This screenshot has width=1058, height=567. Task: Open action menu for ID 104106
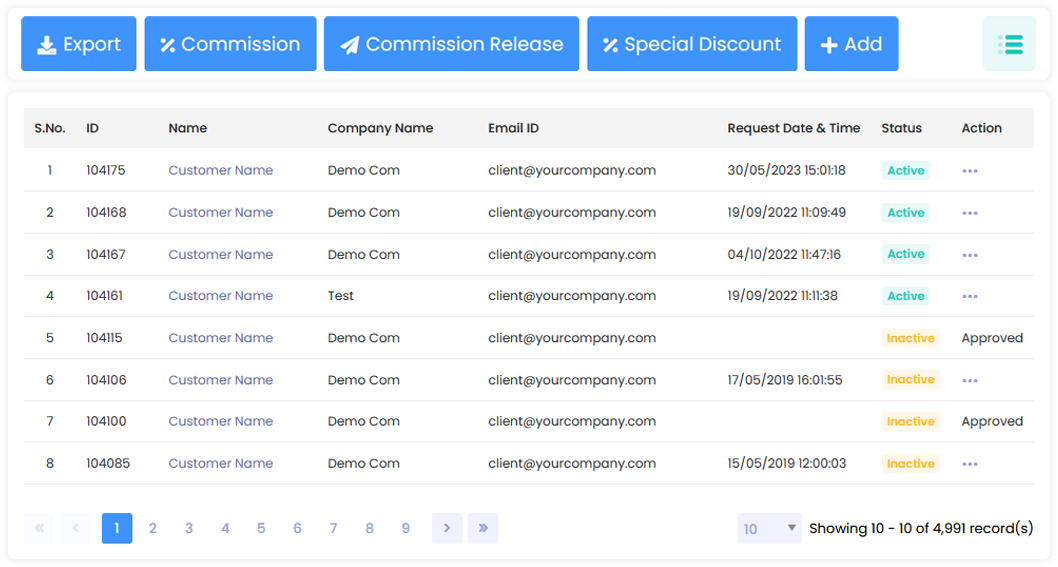click(x=969, y=381)
